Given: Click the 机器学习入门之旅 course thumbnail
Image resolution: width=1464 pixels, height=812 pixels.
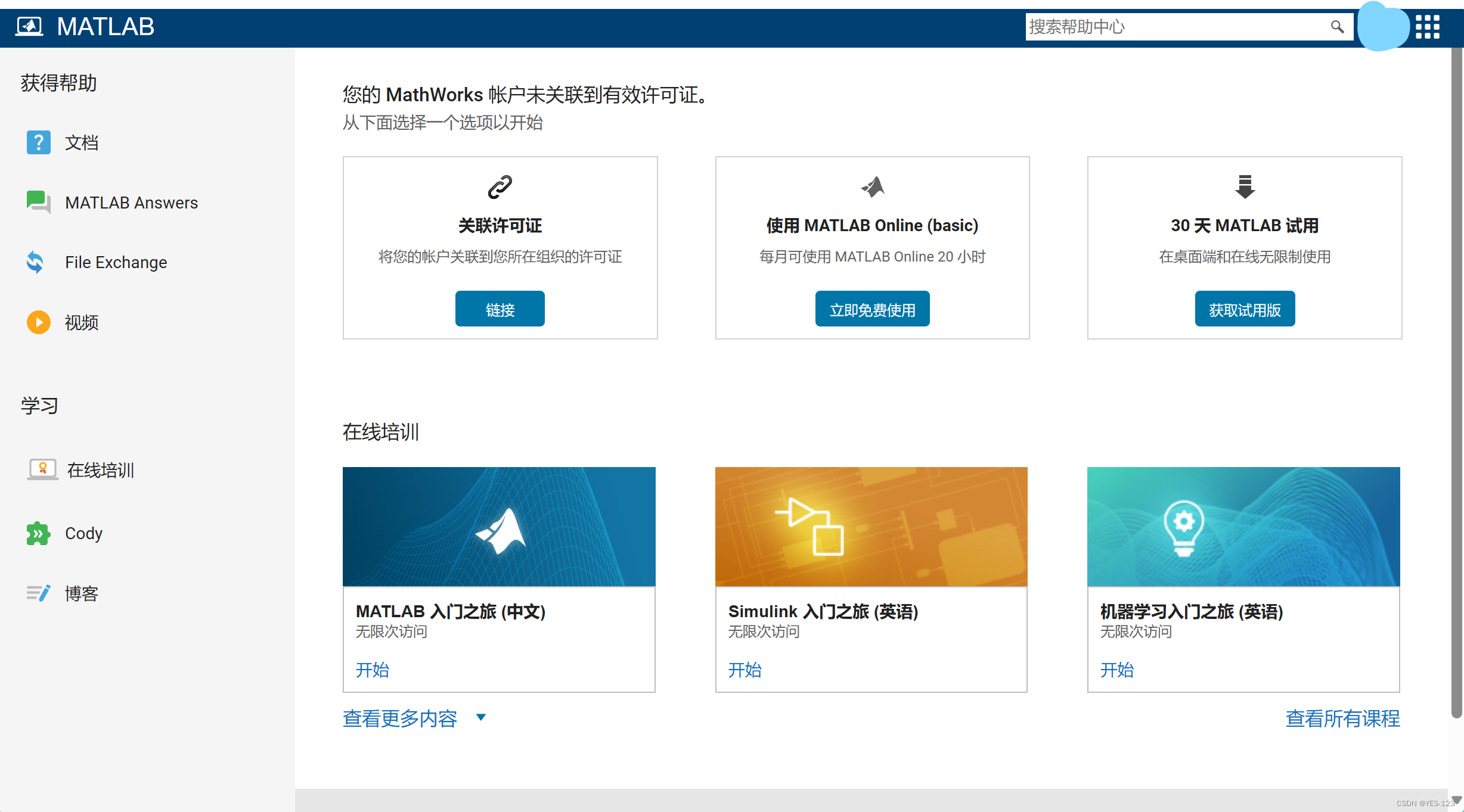Looking at the screenshot, I should (1243, 527).
